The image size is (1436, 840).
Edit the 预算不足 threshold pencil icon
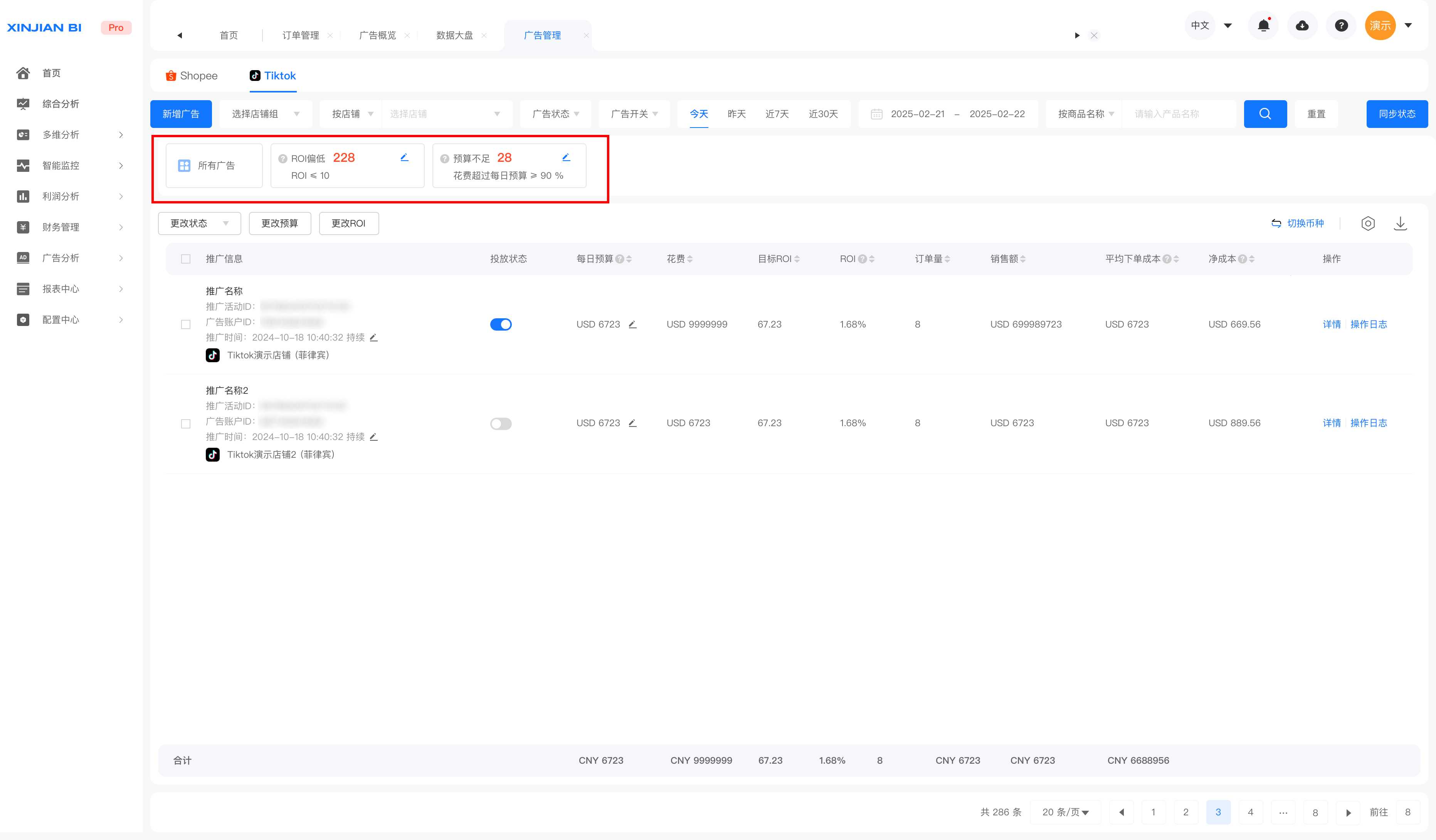coord(566,157)
